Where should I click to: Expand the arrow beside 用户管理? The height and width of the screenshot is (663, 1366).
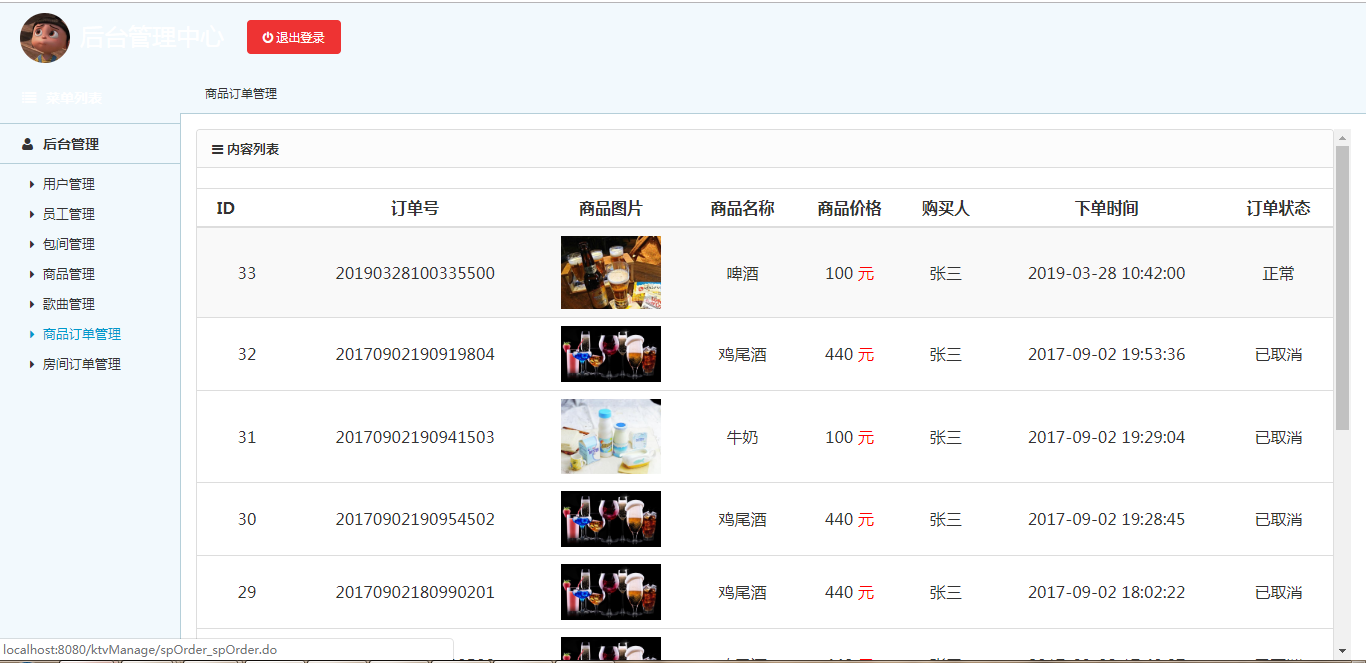tap(32, 184)
